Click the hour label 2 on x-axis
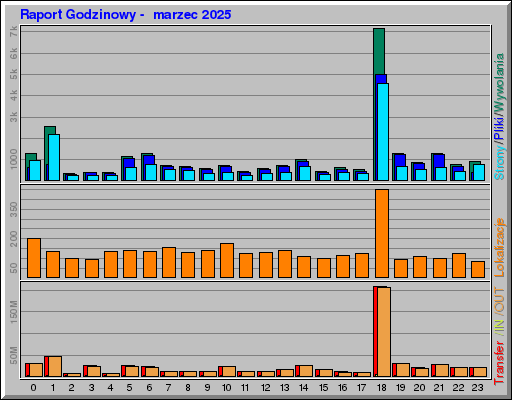 click(72, 388)
